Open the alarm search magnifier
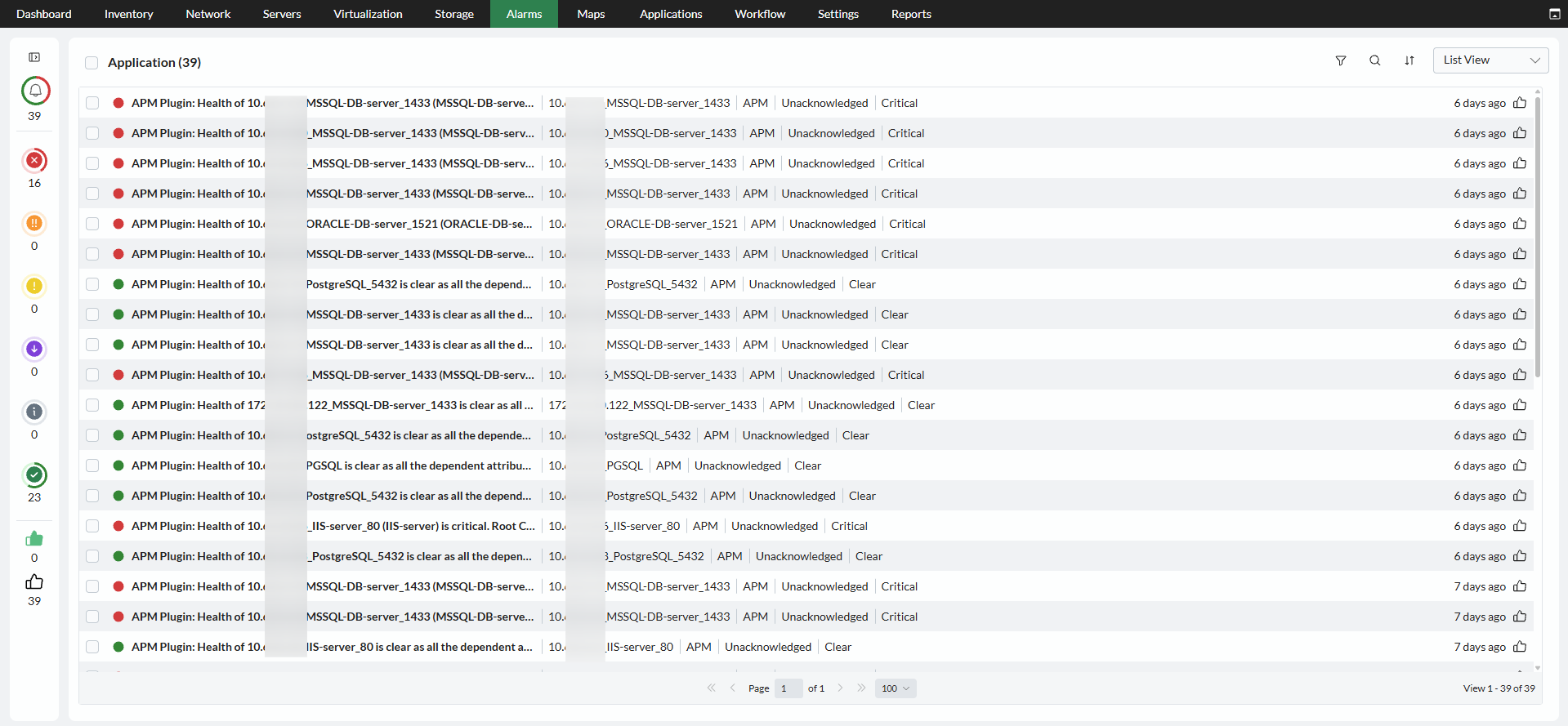This screenshot has width=1568, height=726. tap(1374, 60)
